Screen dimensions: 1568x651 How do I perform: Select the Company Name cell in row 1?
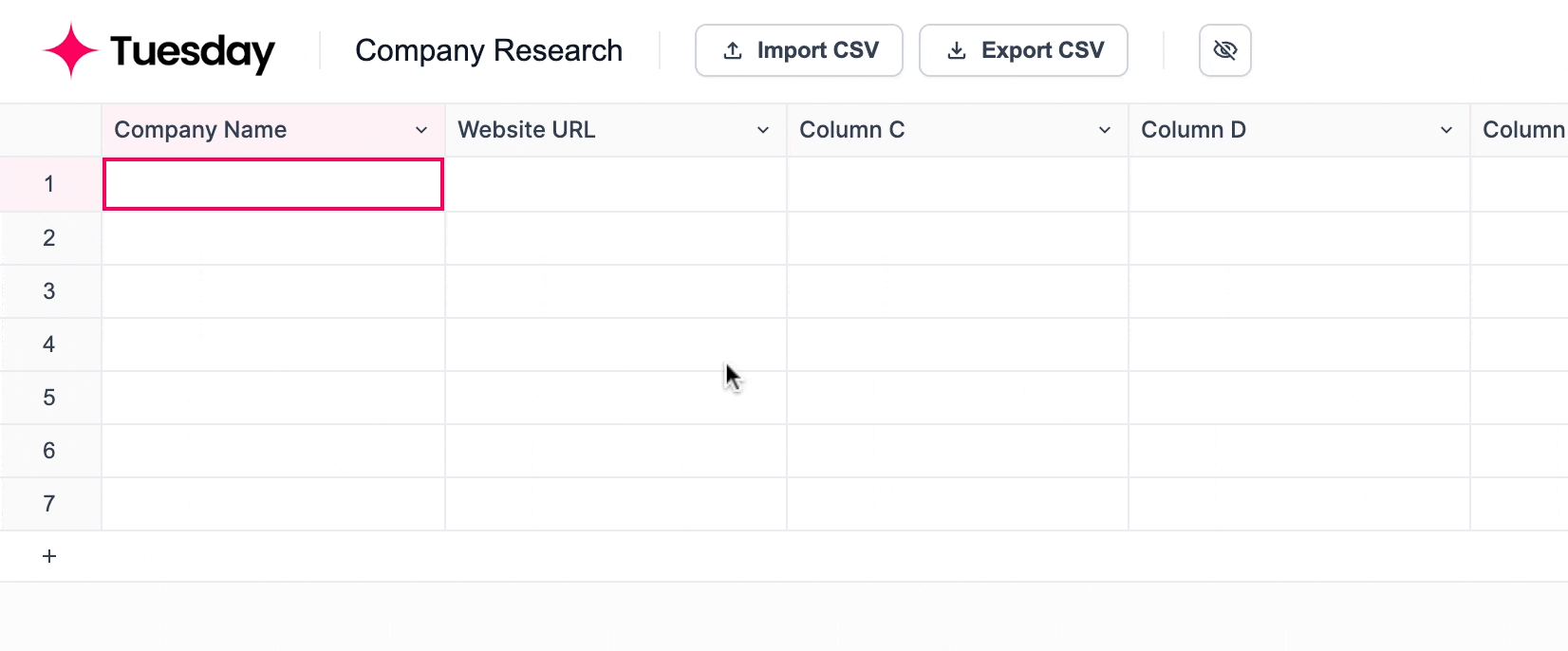273,184
